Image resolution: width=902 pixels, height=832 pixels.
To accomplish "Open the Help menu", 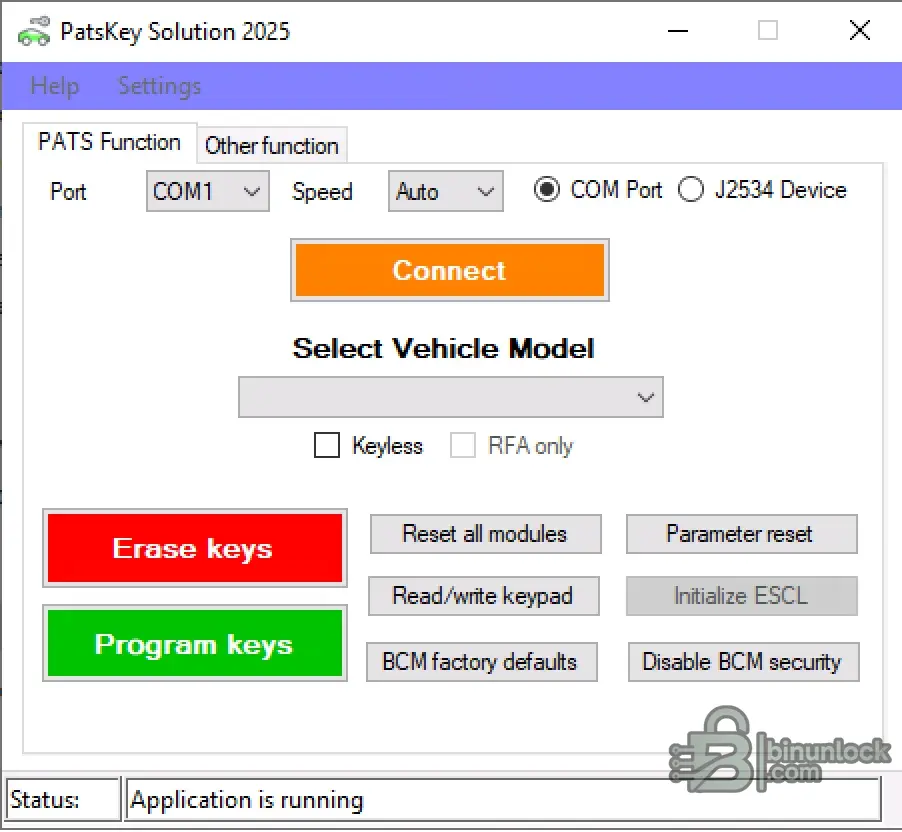I will 55,86.
